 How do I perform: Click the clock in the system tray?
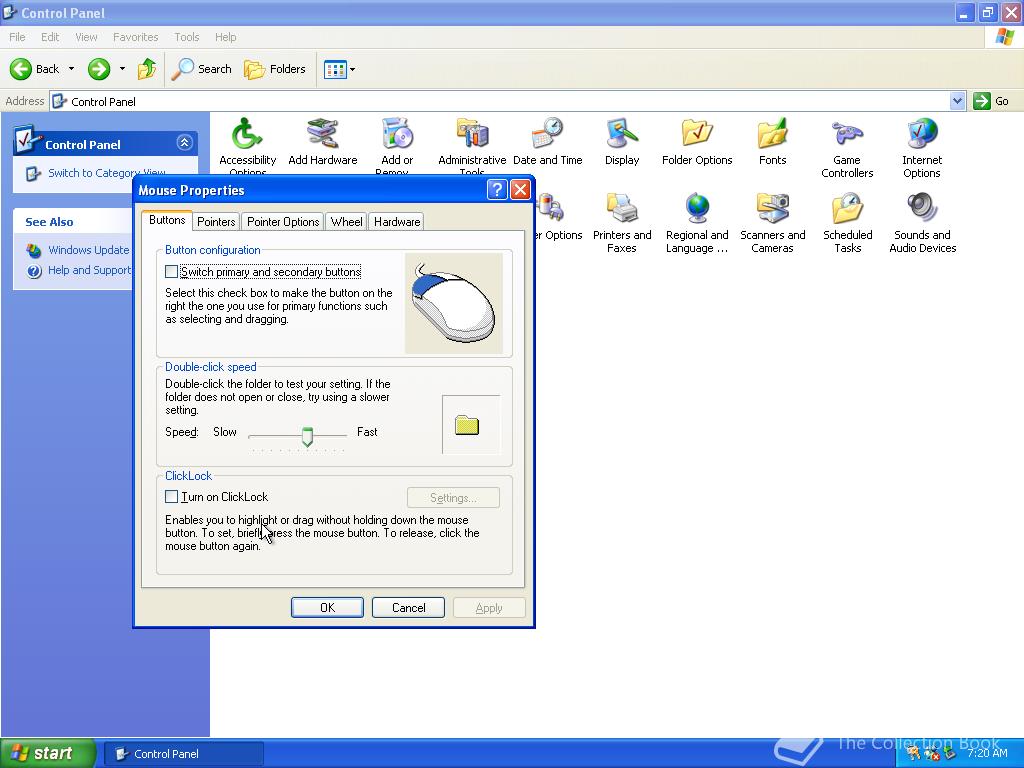point(987,753)
